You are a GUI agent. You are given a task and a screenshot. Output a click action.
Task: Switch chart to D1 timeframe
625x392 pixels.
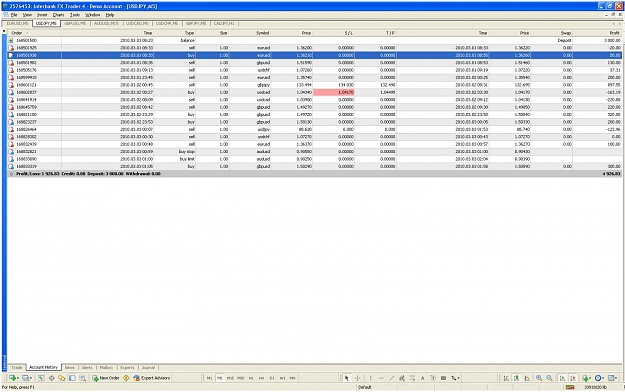[x=272, y=378]
